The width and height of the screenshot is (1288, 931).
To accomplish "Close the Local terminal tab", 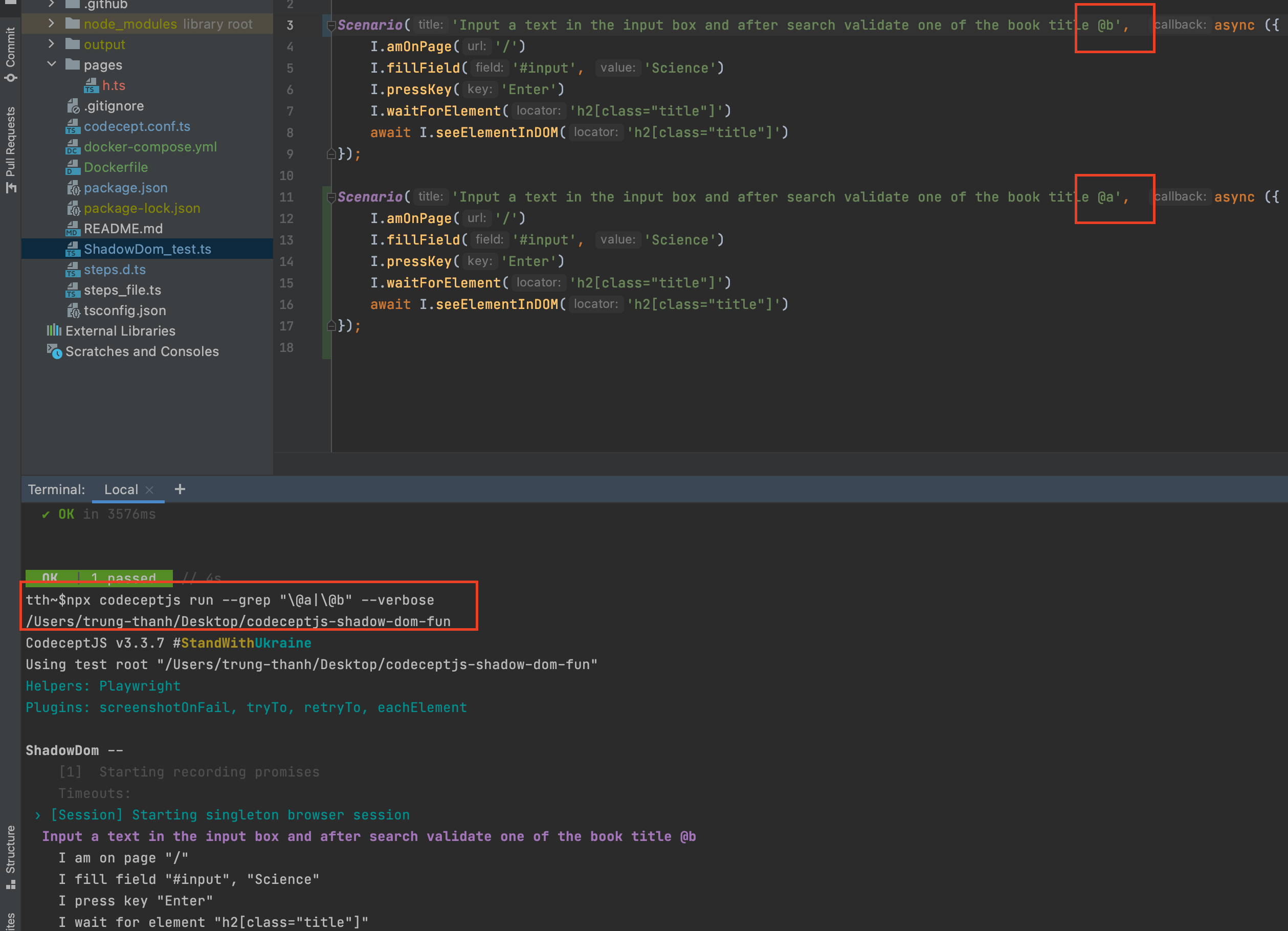I will (x=149, y=489).
